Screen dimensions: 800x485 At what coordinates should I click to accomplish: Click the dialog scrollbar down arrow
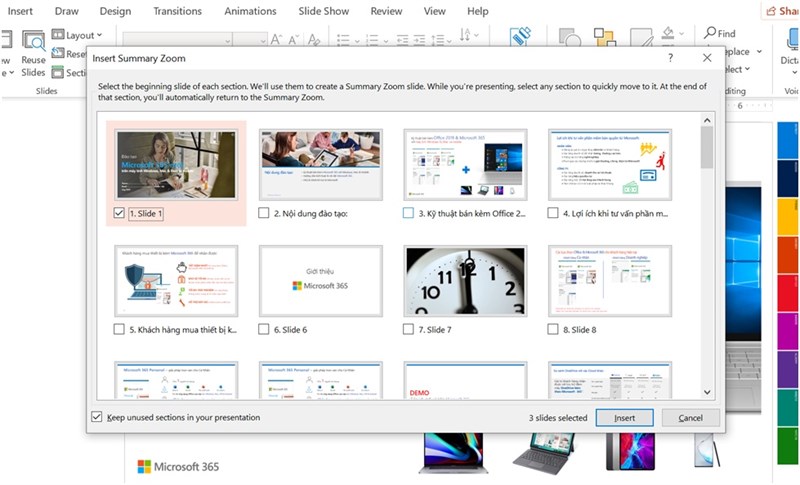point(707,392)
